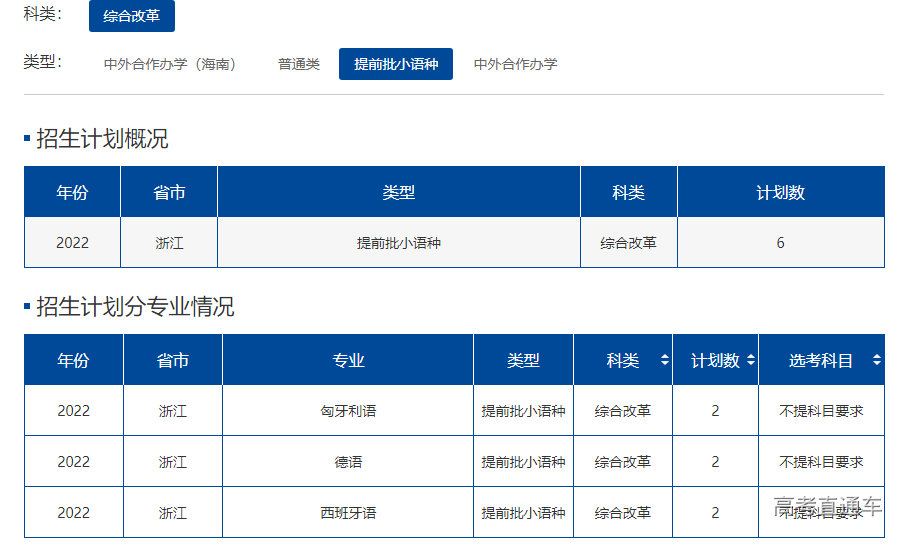Viewport: 911px width, 546px height.
Task: Select the 浙江 cell in the overview table
Action: (x=169, y=243)
